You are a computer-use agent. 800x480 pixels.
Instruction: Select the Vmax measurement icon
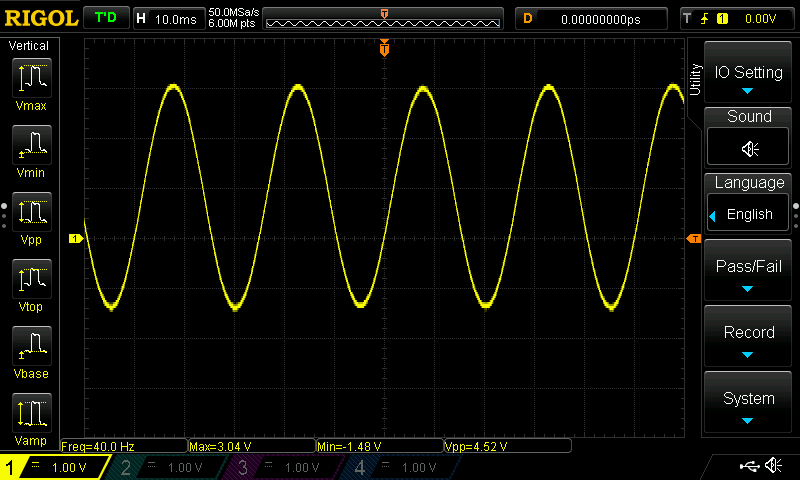[x=32, y=78]
